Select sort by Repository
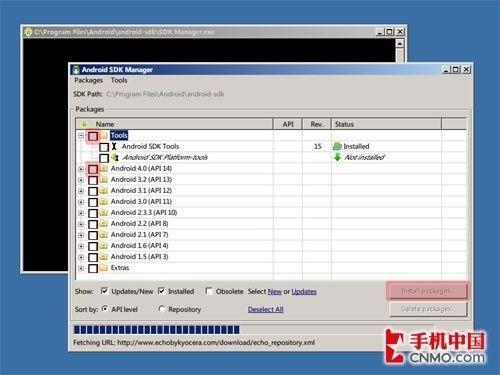 tap(162, 309)
